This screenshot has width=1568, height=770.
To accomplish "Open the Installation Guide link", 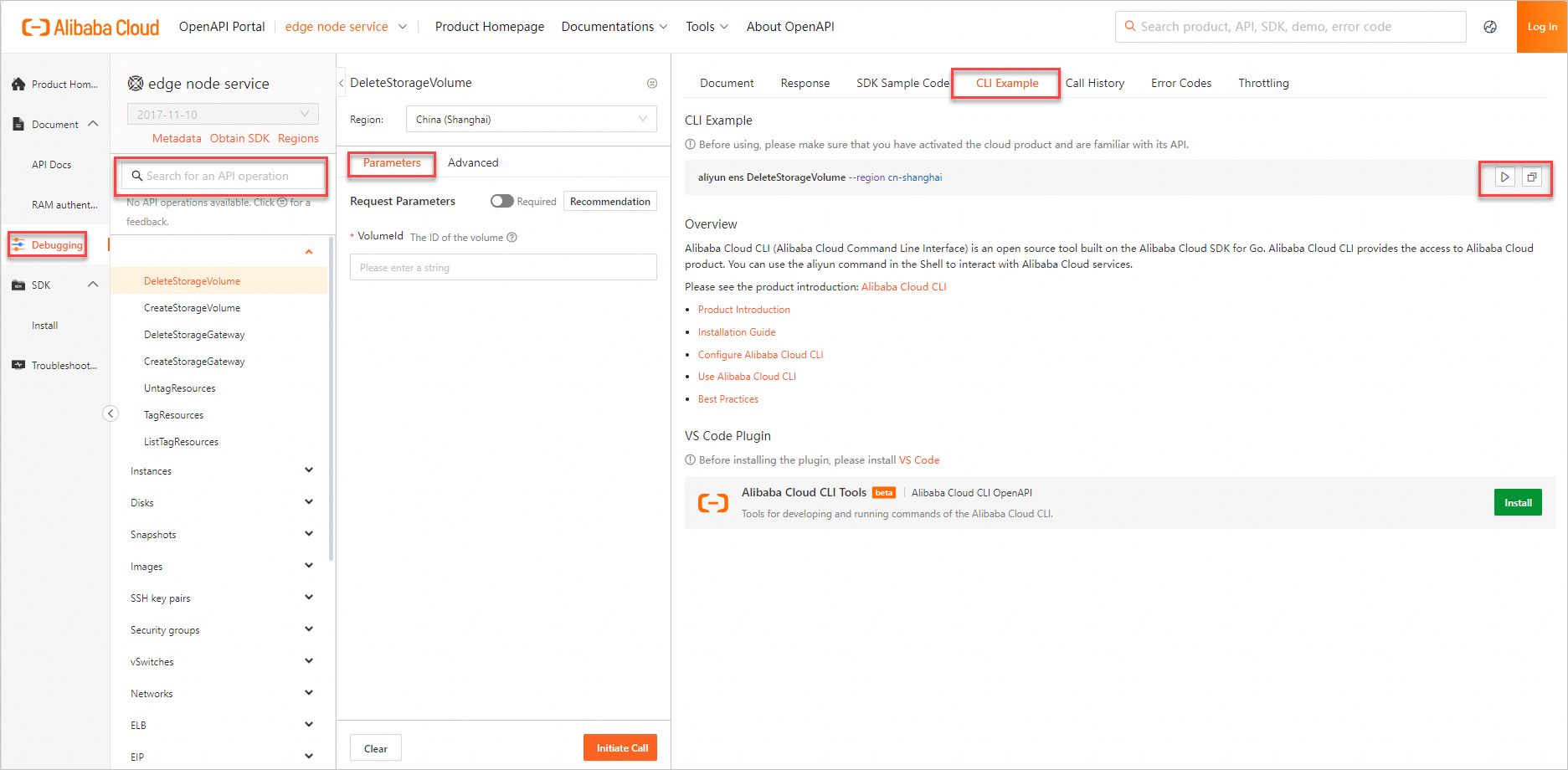I will pos(737,332).
